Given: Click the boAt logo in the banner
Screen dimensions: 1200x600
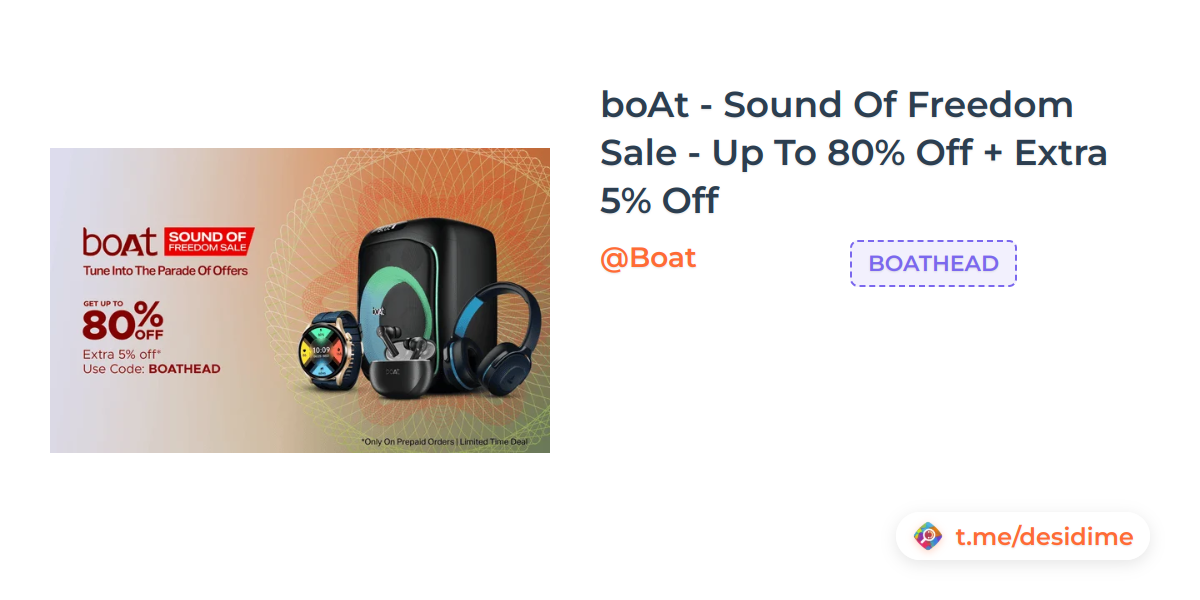Looking at the screenshot, I should (x=120, y=242).
